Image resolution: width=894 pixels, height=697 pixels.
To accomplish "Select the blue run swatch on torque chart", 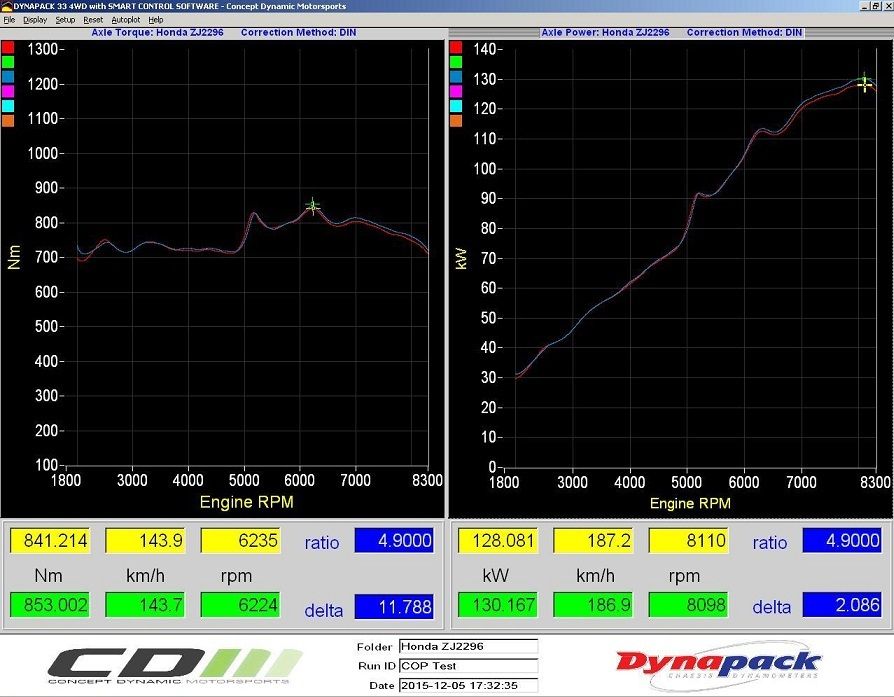I will click(x=7, y=76).
